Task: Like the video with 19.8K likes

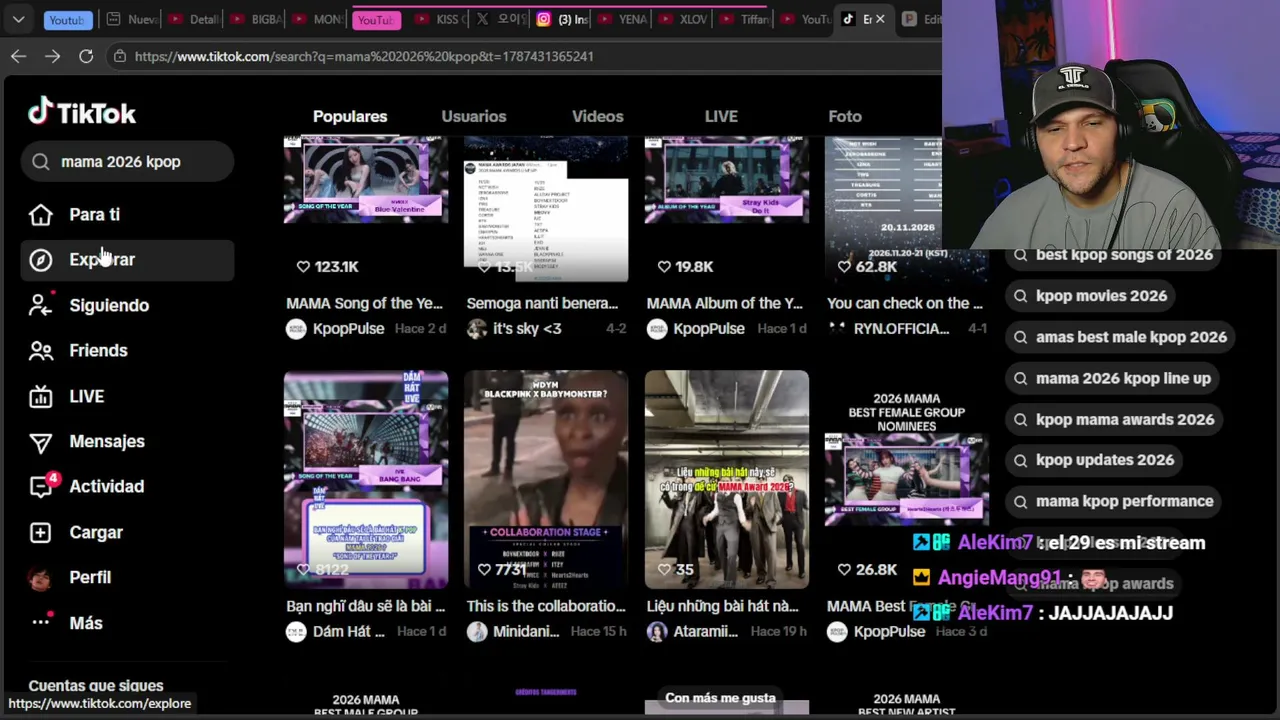Action: (664, 266)
